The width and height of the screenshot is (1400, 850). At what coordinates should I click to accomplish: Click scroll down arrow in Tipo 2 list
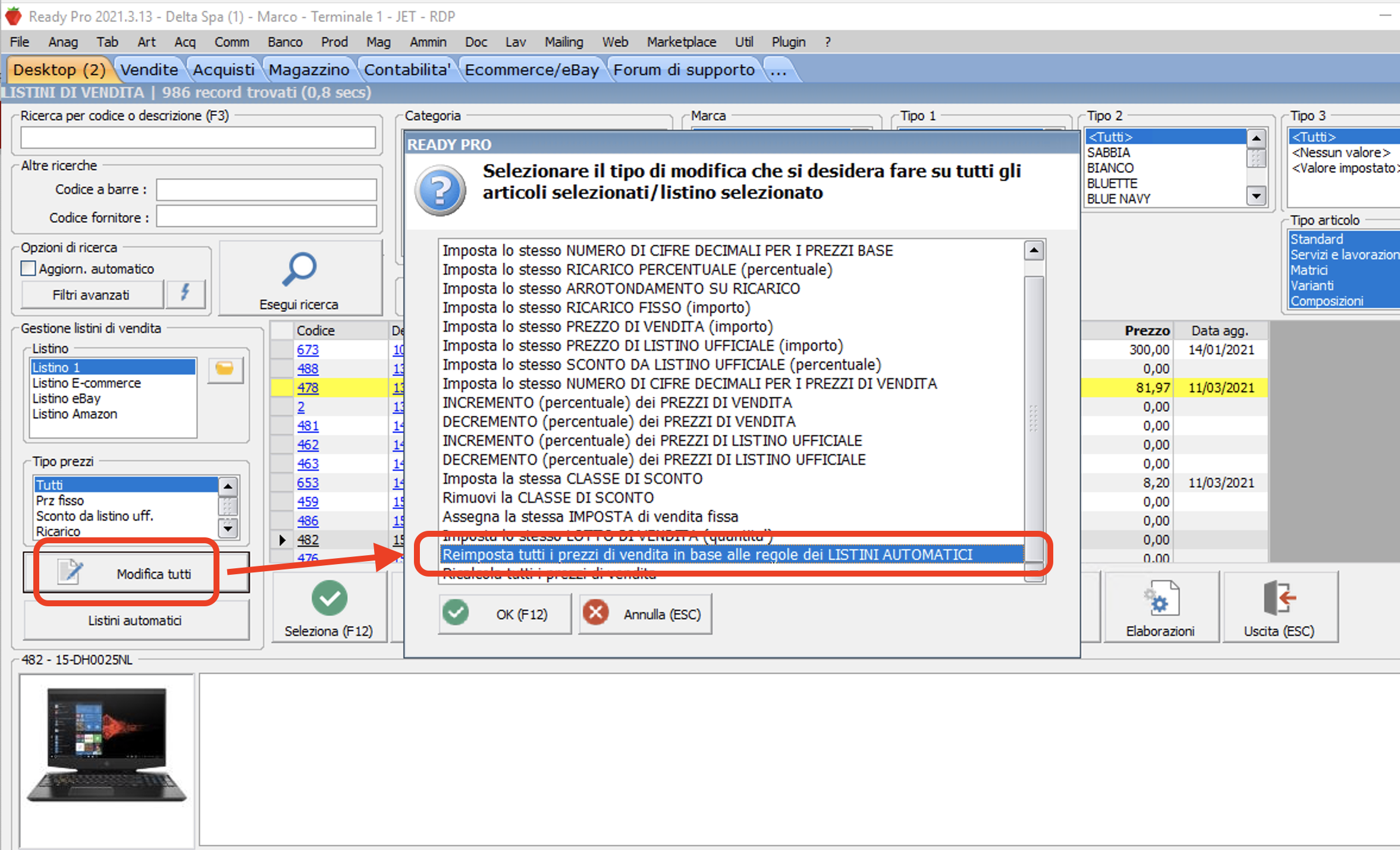click(1255, 196)
